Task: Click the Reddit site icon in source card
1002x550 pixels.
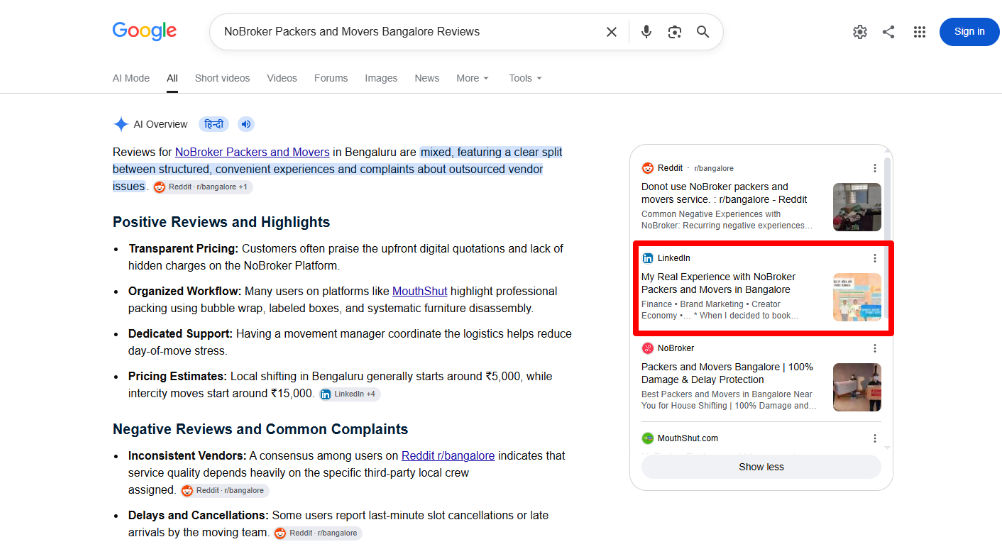Action: click(x=647, y=168)
